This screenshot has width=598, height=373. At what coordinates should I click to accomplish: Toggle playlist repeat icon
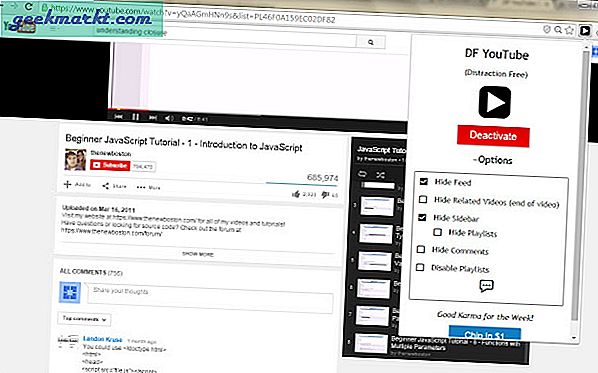[x=362, y=174]
